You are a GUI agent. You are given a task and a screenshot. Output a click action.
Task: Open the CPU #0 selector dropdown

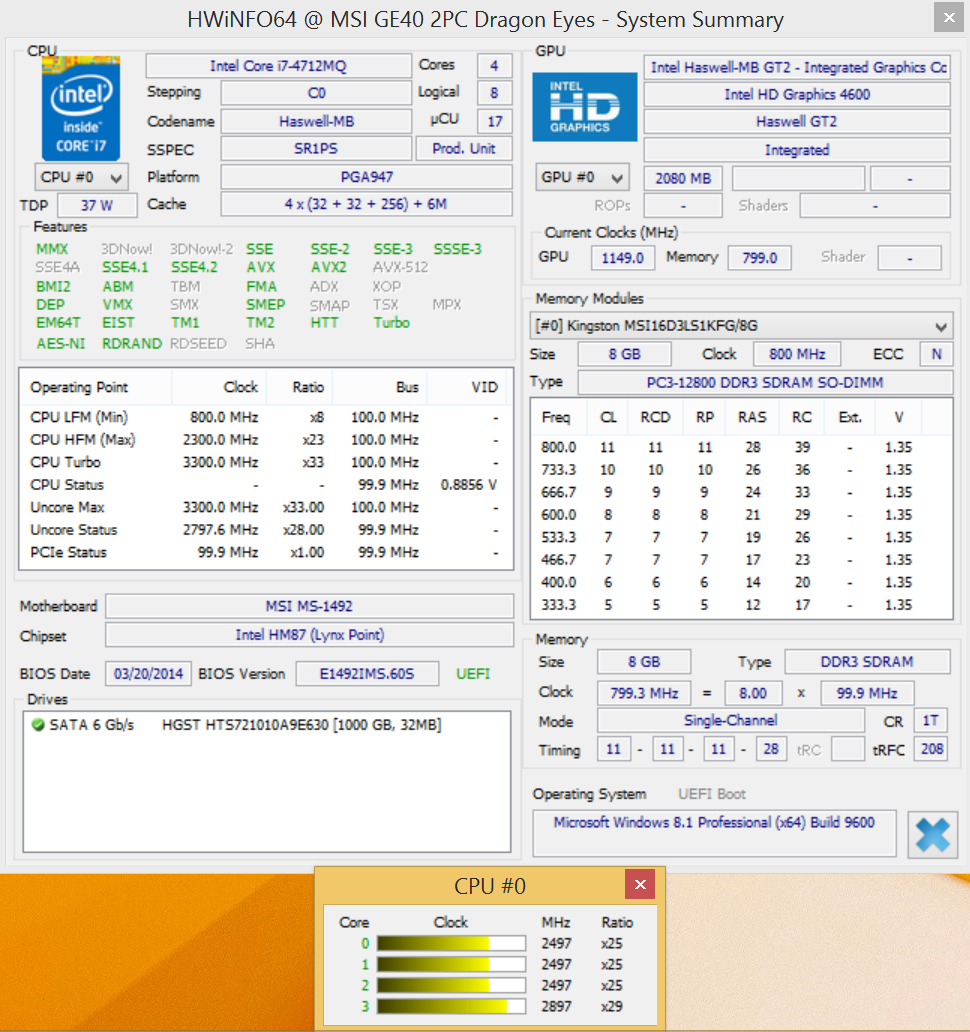82,178
